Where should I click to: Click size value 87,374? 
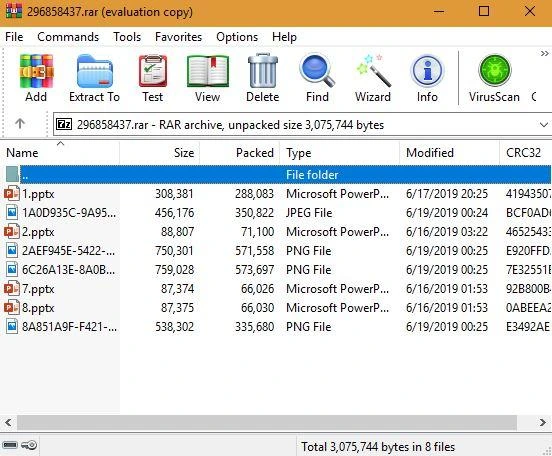(177, 289)
